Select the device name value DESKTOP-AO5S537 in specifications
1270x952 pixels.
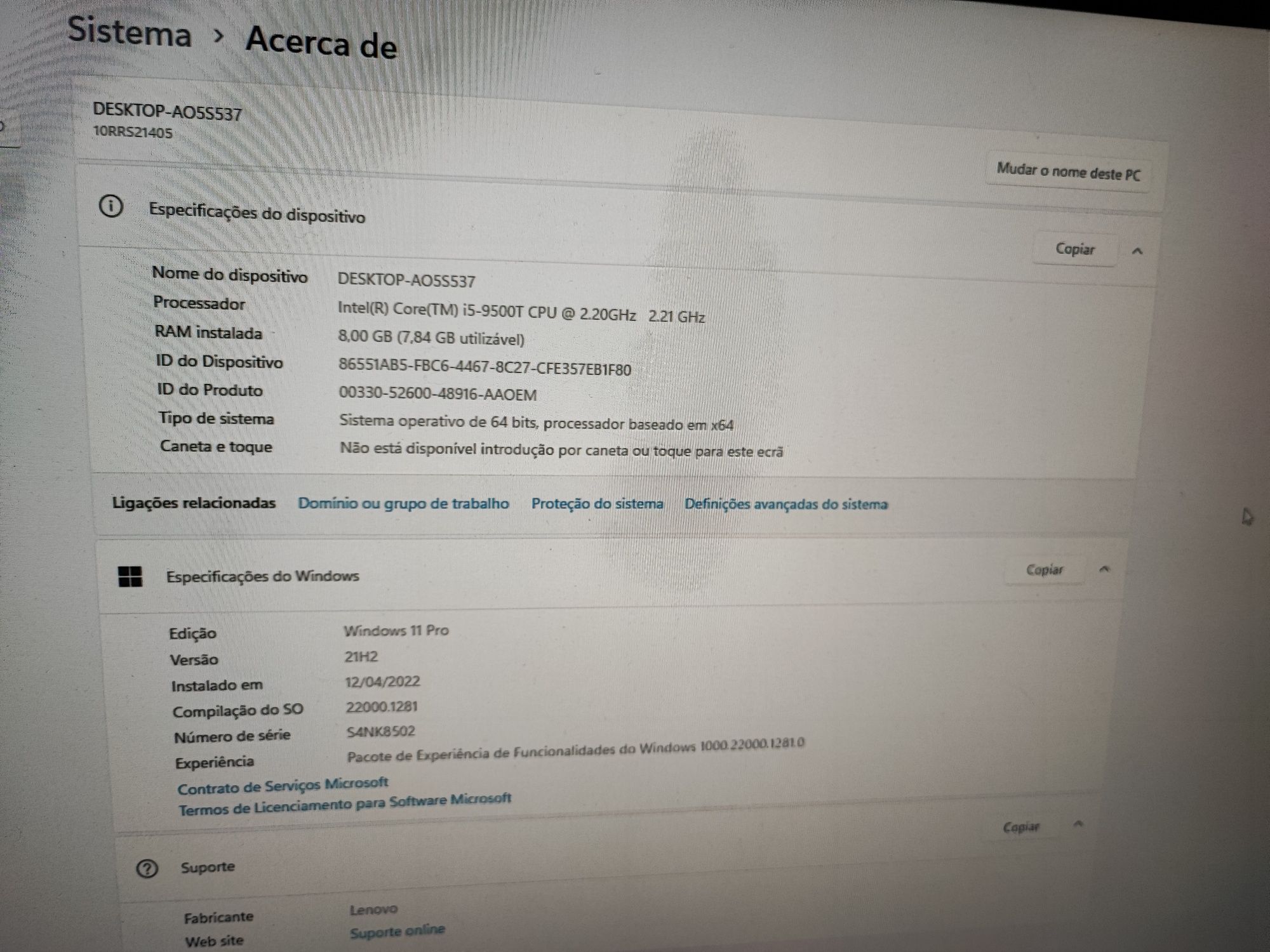[x=406, y=280]
